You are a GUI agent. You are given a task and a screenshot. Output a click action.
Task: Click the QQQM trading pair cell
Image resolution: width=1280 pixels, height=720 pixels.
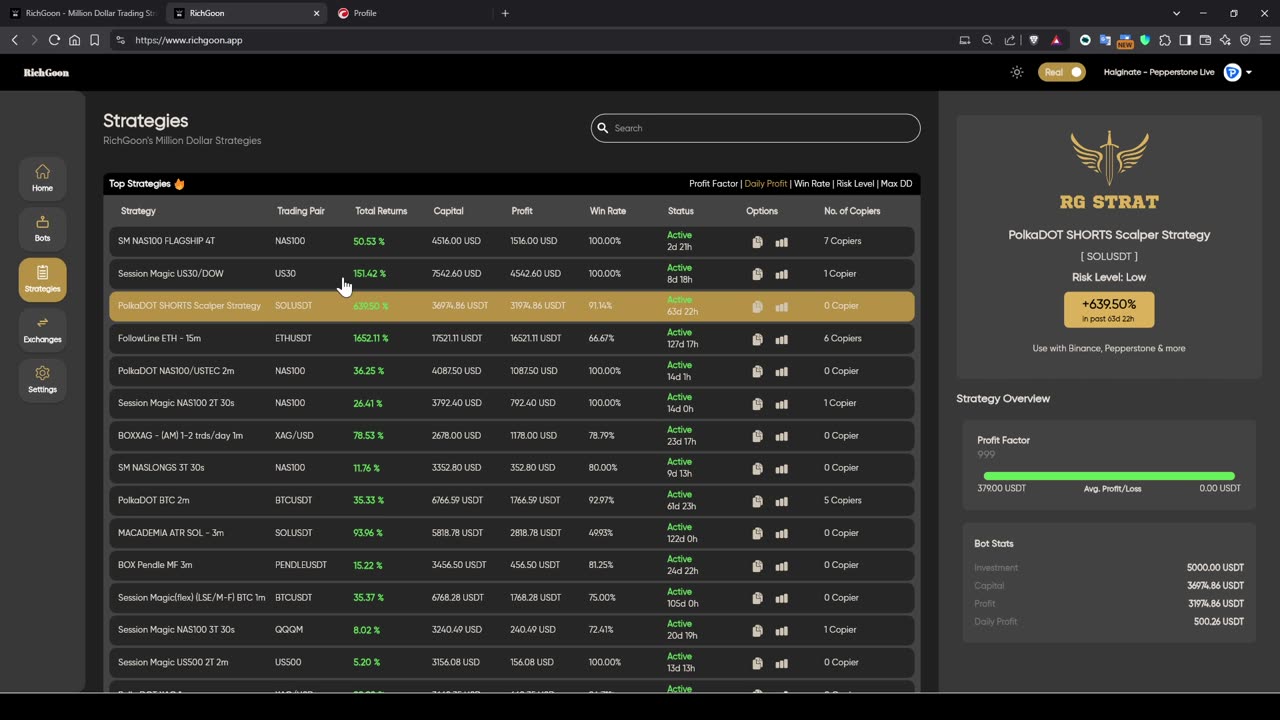[288, 630]
